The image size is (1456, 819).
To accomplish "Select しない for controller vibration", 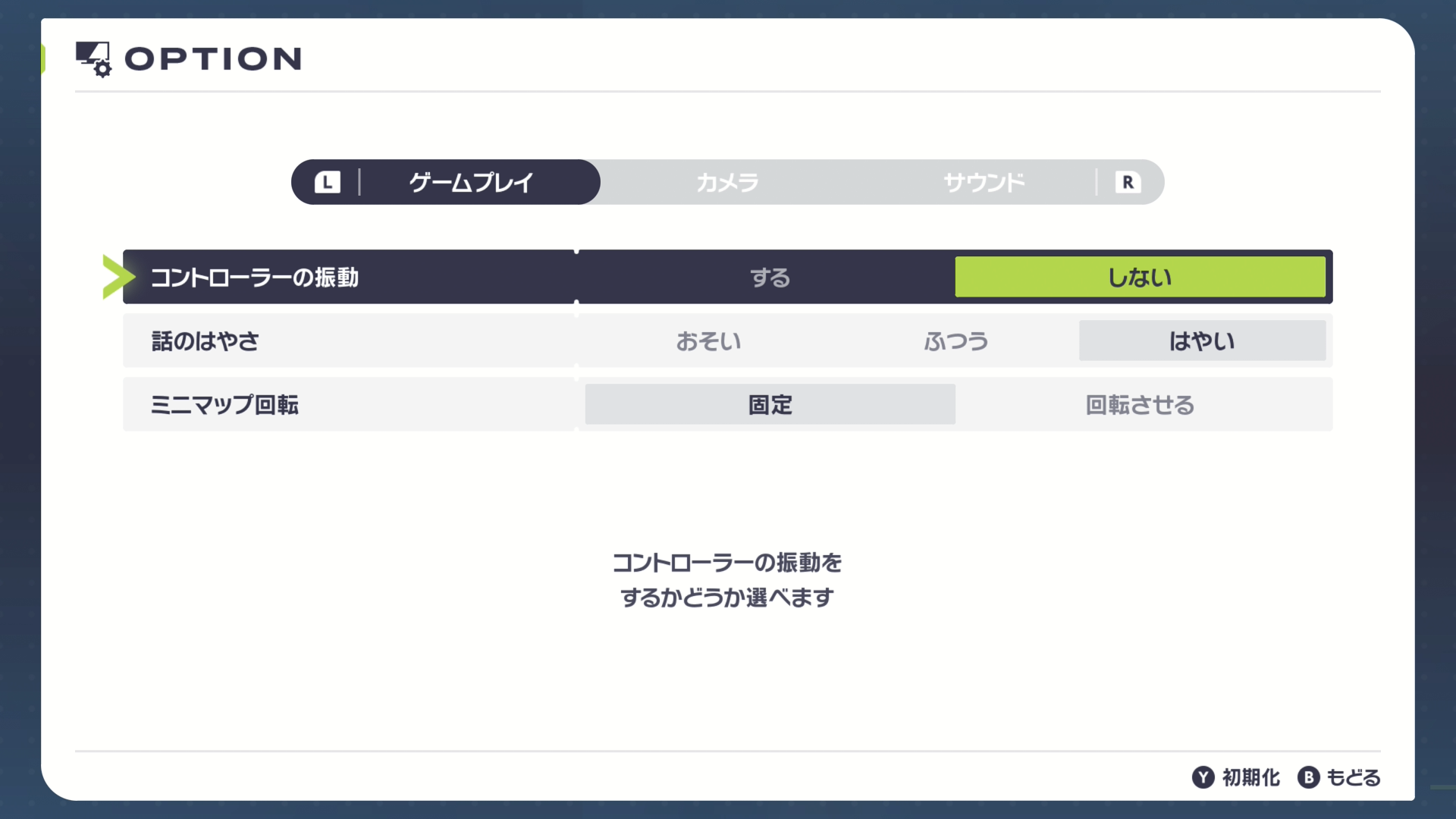I will 1139,278.
